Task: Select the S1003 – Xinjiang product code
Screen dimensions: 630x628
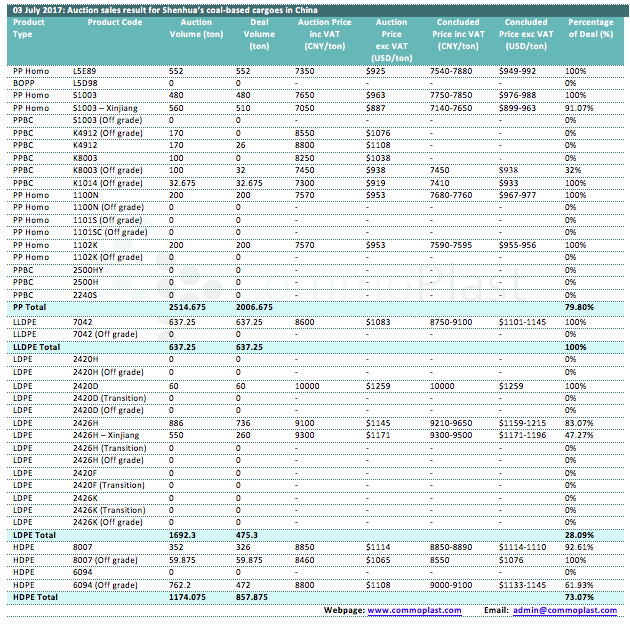Action: point(107,108)
